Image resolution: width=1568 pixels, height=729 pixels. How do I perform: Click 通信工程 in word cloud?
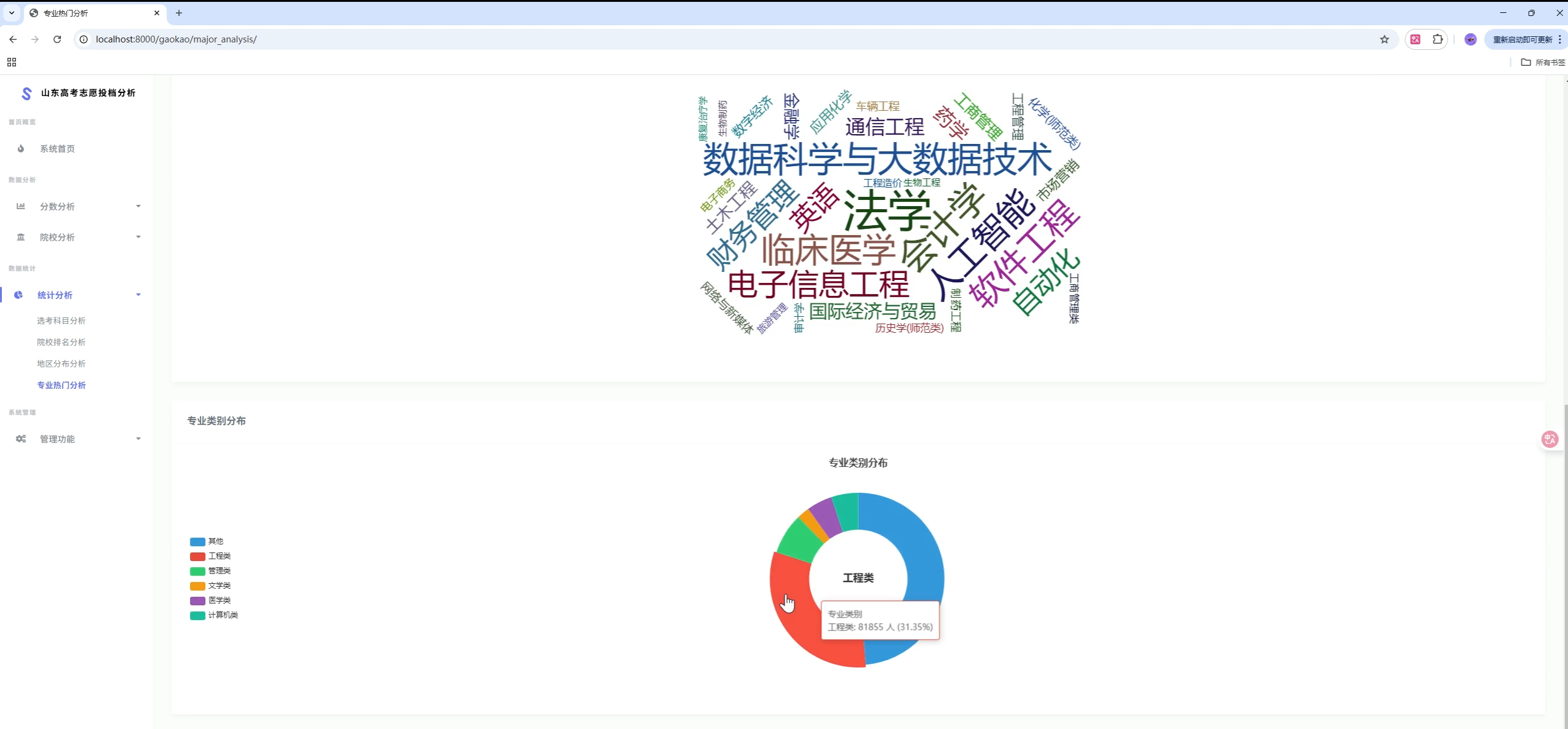point(884,127)
